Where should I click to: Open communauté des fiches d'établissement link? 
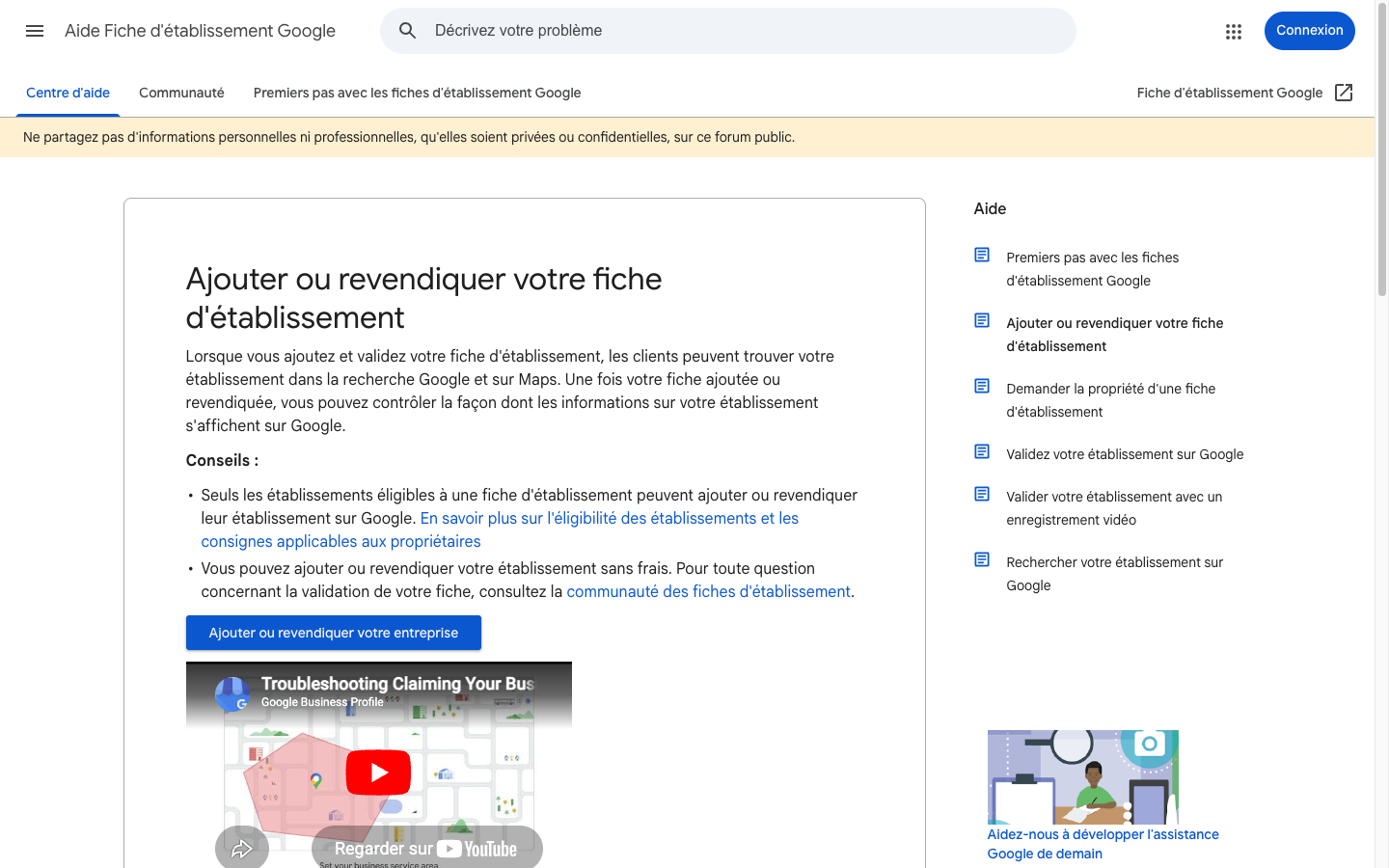click(x=709, y=591)
